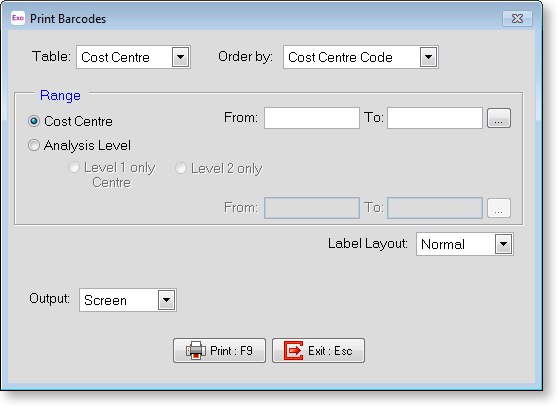Click the red exit arrow icon
This screenshot has height=406, width=558.
pos(294,350)
